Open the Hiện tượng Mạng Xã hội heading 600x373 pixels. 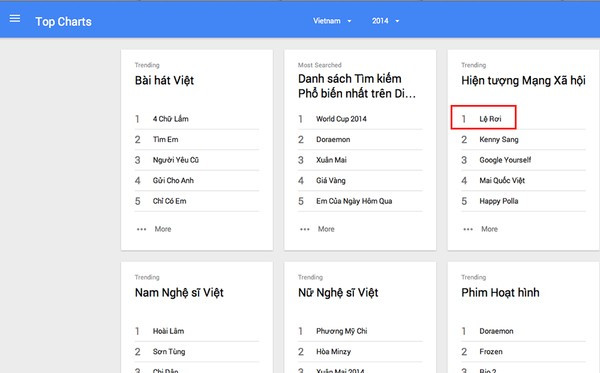(x=523, y=81)
